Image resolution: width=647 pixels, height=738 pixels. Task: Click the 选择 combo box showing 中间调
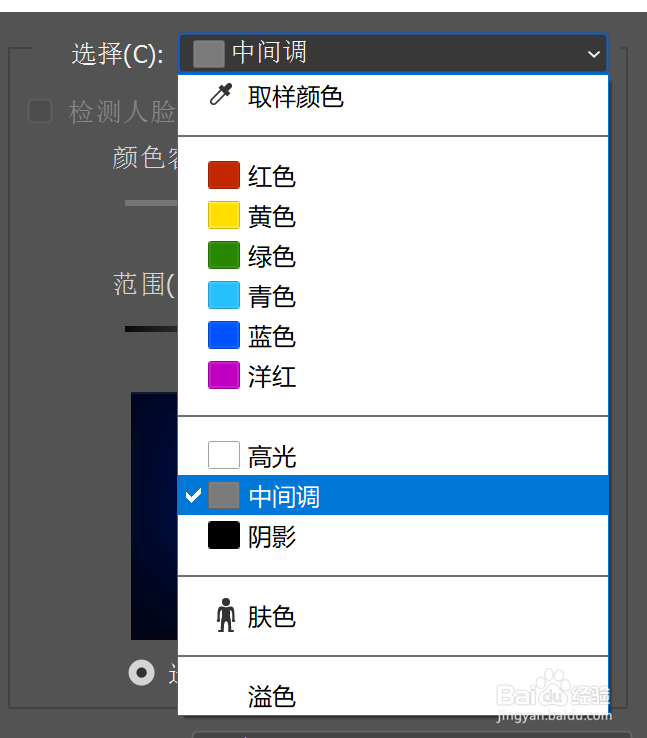[392, 53]
